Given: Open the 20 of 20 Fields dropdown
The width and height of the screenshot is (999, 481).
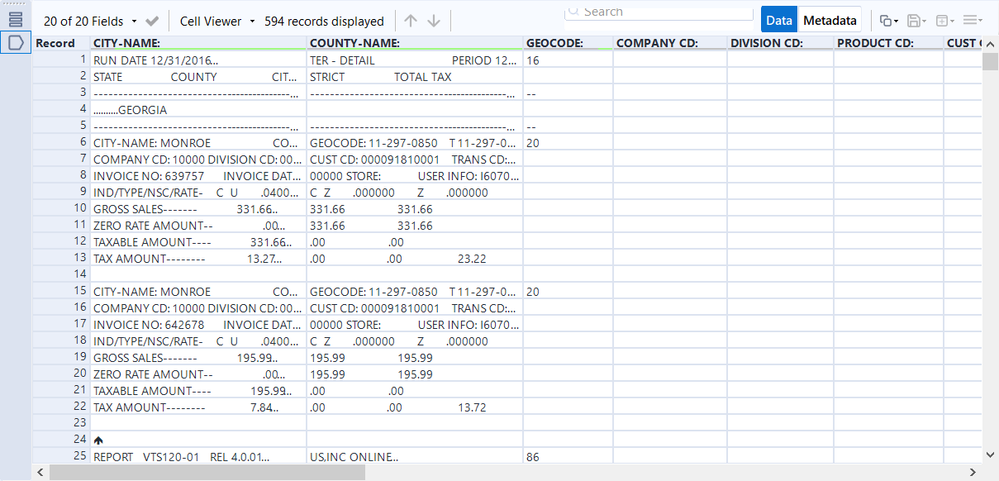Looking at the screenshot, I should click(90, 21).
